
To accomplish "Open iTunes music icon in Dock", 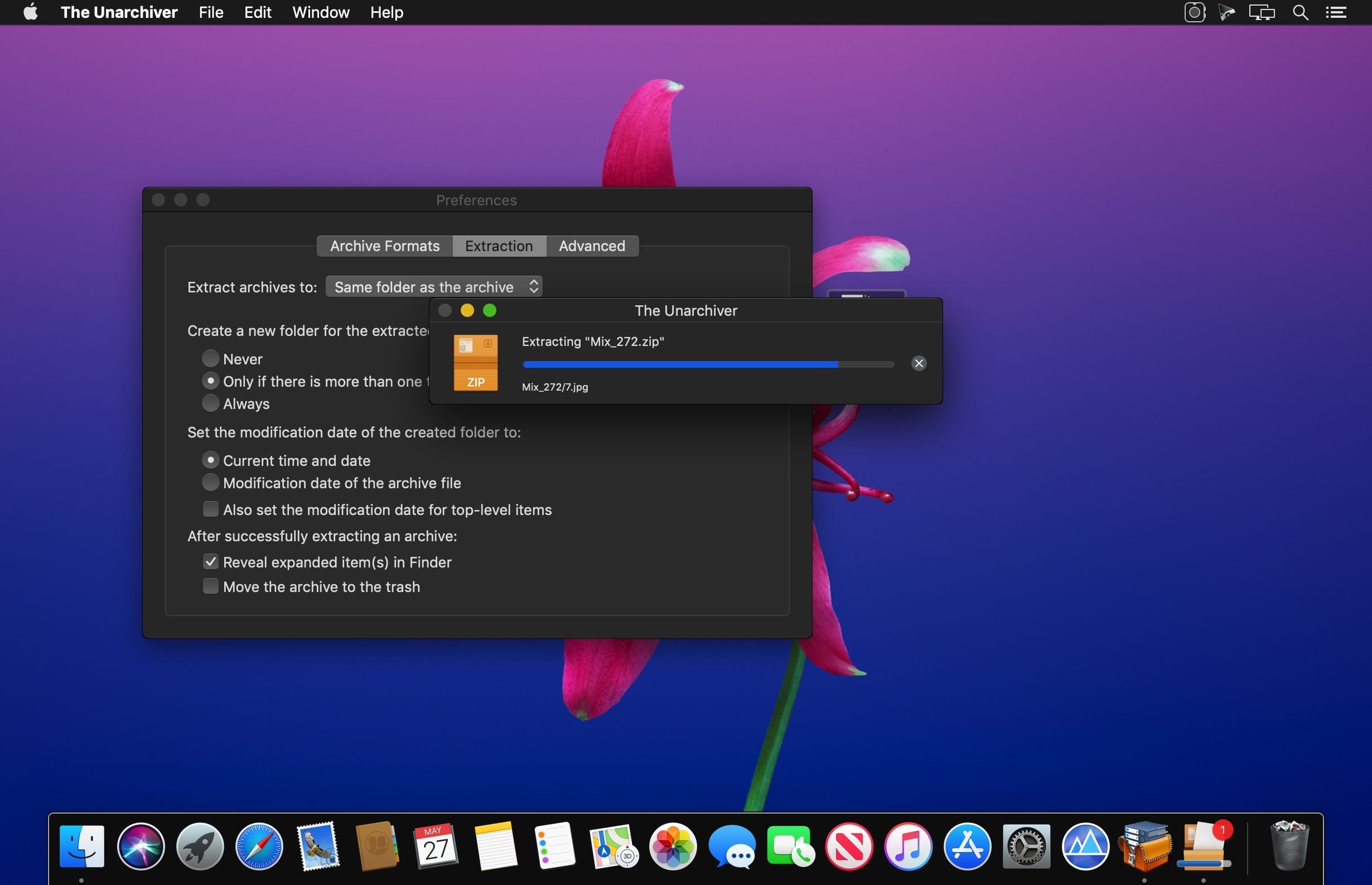I will click(x=909, y=846).
